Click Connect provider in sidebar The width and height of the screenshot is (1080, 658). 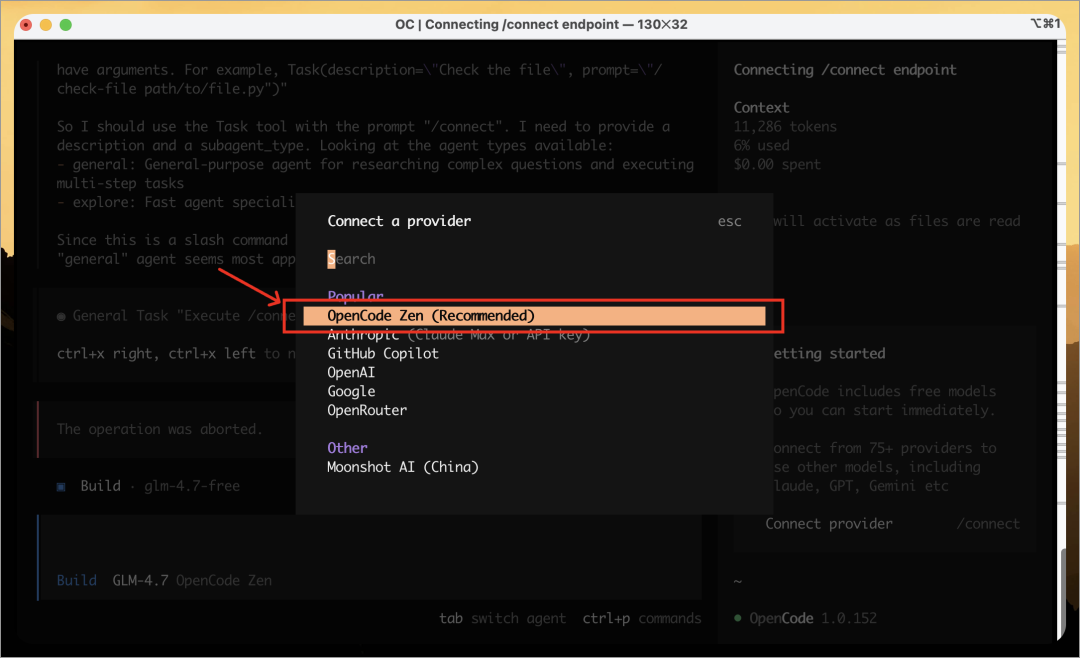pyautogui.click(x=829, y=524)
